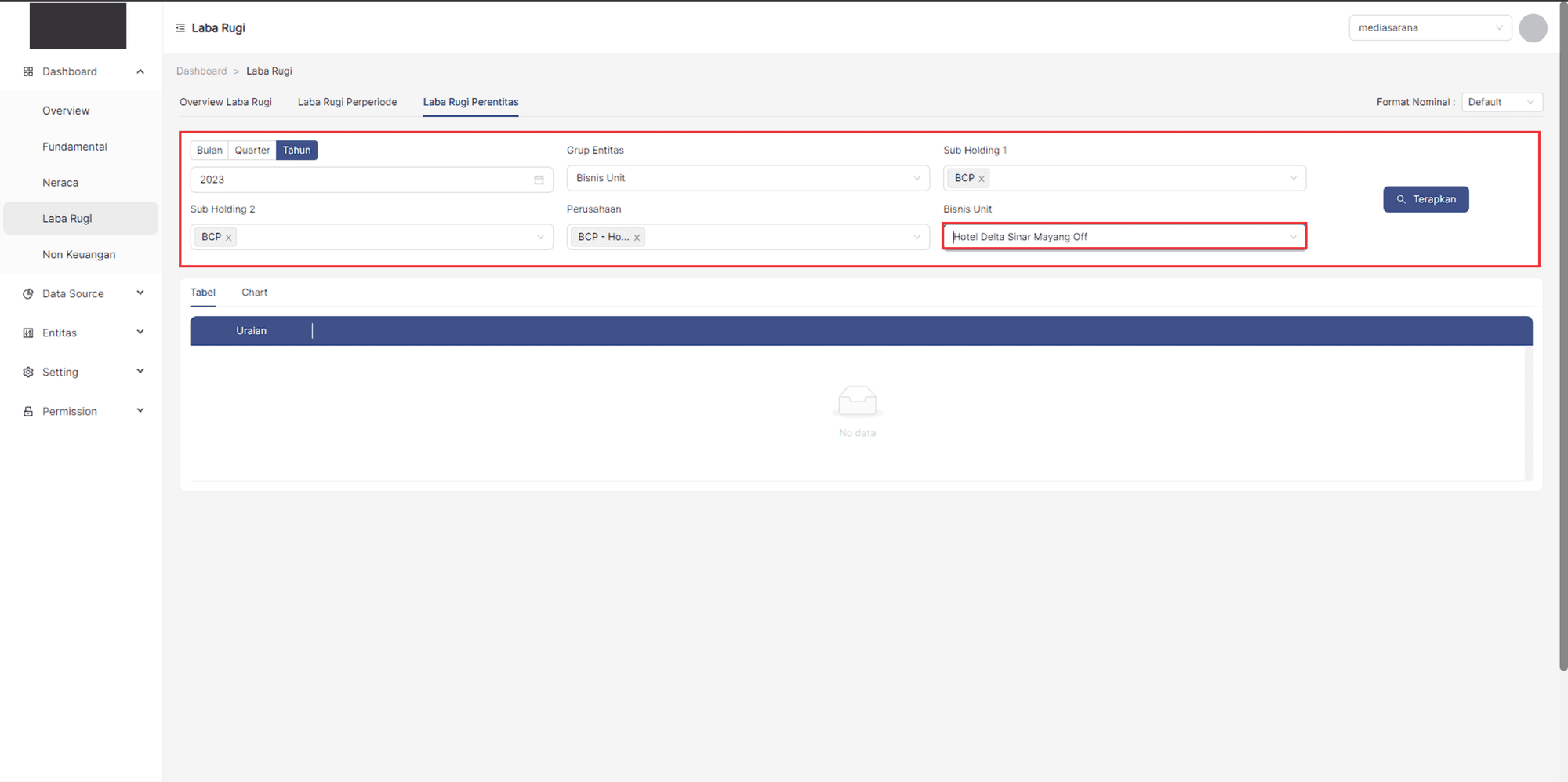Click the user avatar circle icon

[1532, 28]
